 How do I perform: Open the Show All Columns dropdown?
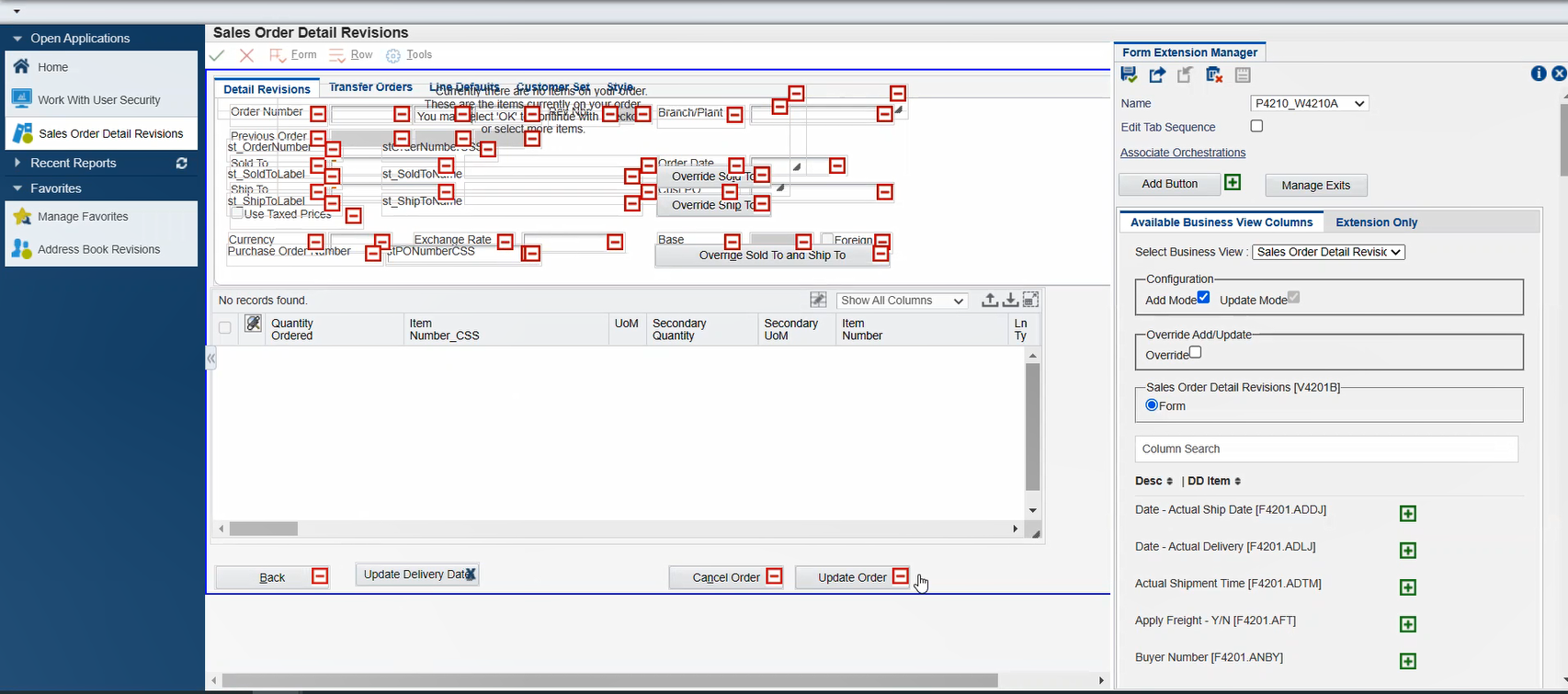click(x=903, y=301)
